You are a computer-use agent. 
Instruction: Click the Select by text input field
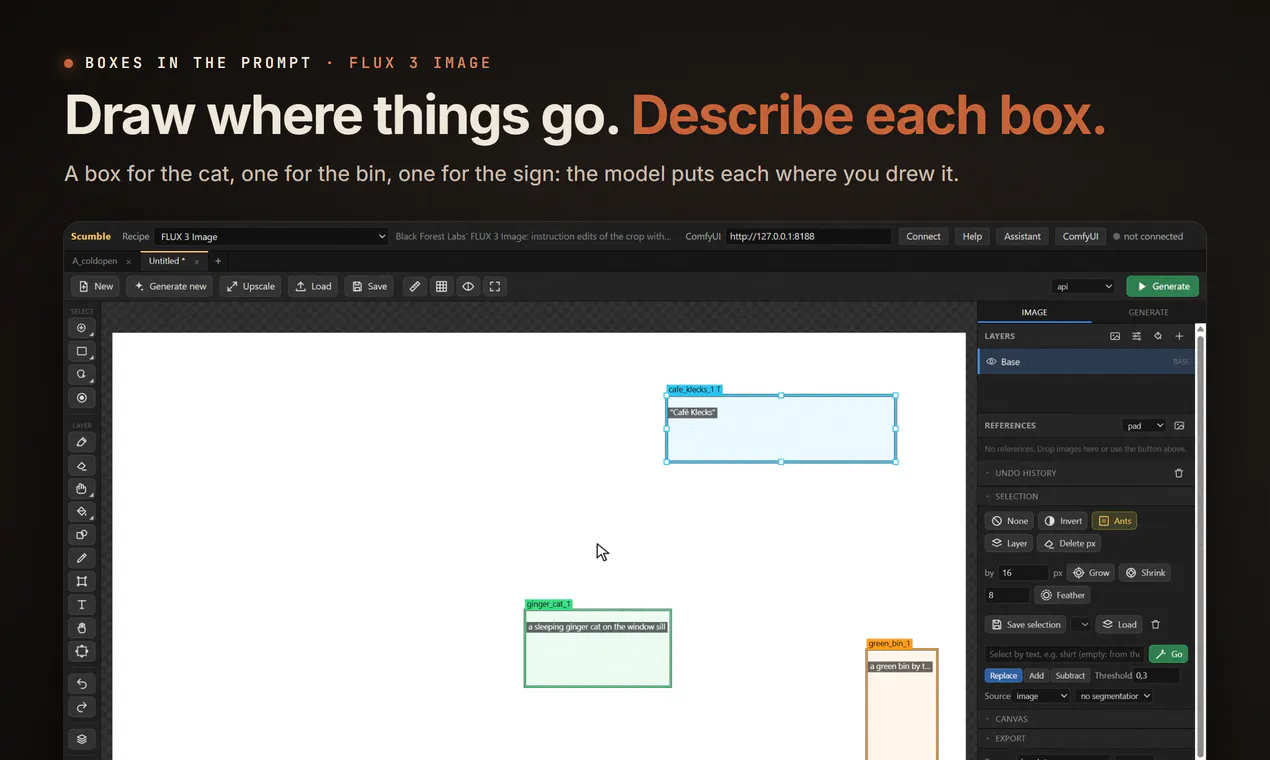click(x=1064, y=654)
